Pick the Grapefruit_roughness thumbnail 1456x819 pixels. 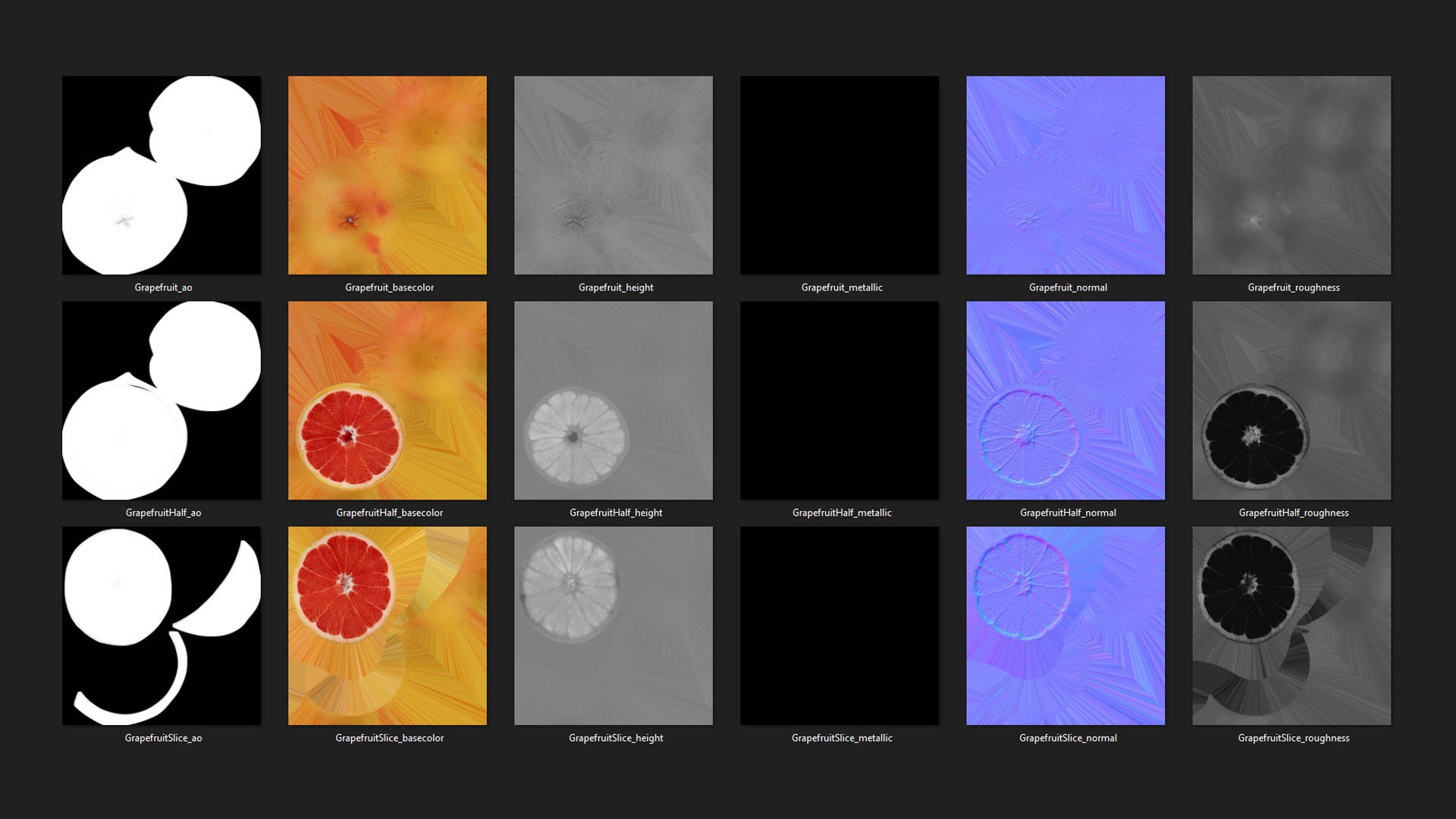click(1291, 175)
